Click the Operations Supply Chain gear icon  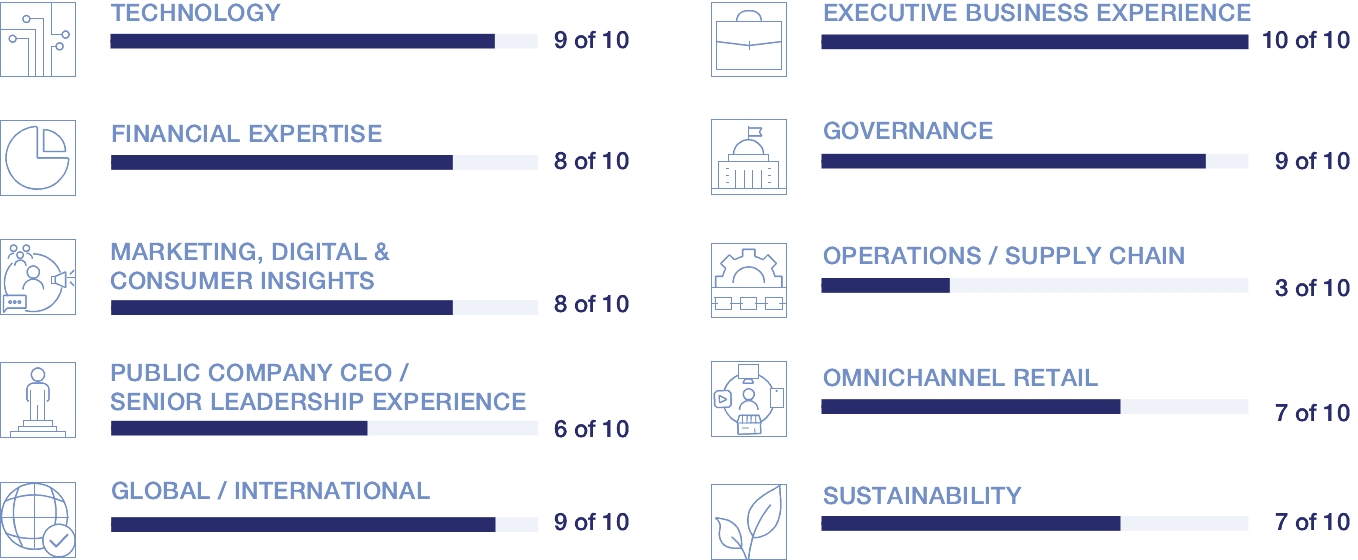pyautogui.click(x=749, y=280)
